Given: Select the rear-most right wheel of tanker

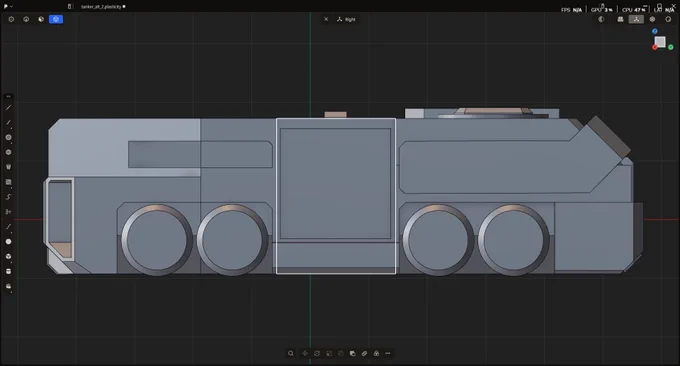Looking at the screenshot, I should pos(513,240).
